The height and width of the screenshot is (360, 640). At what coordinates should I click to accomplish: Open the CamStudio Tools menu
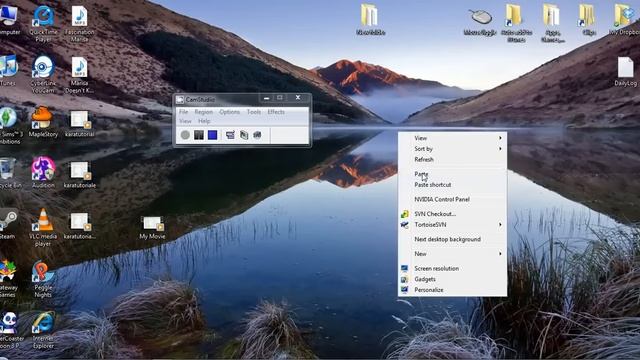click(x=253, y=111)
